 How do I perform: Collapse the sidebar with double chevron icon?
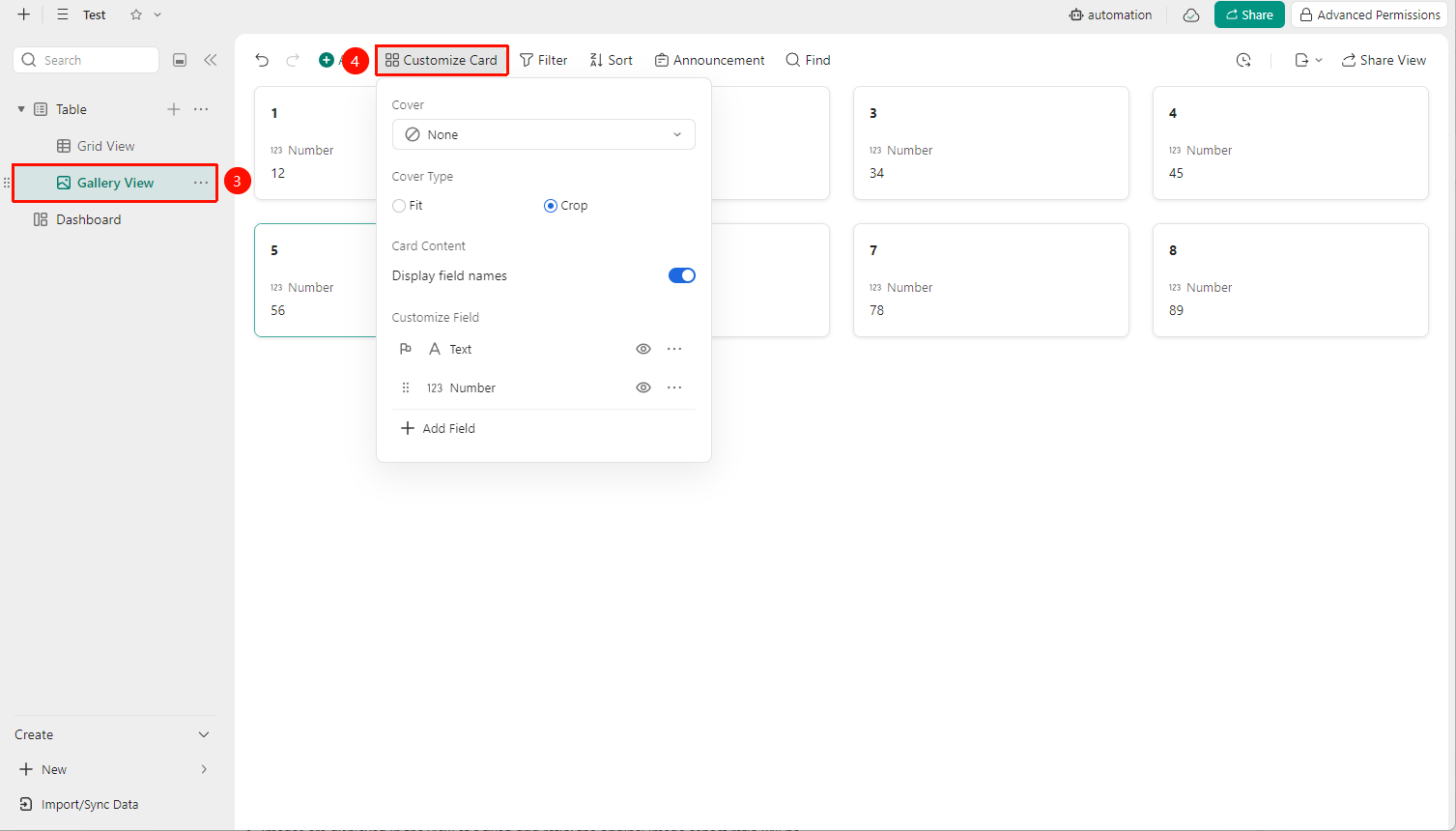210,60
